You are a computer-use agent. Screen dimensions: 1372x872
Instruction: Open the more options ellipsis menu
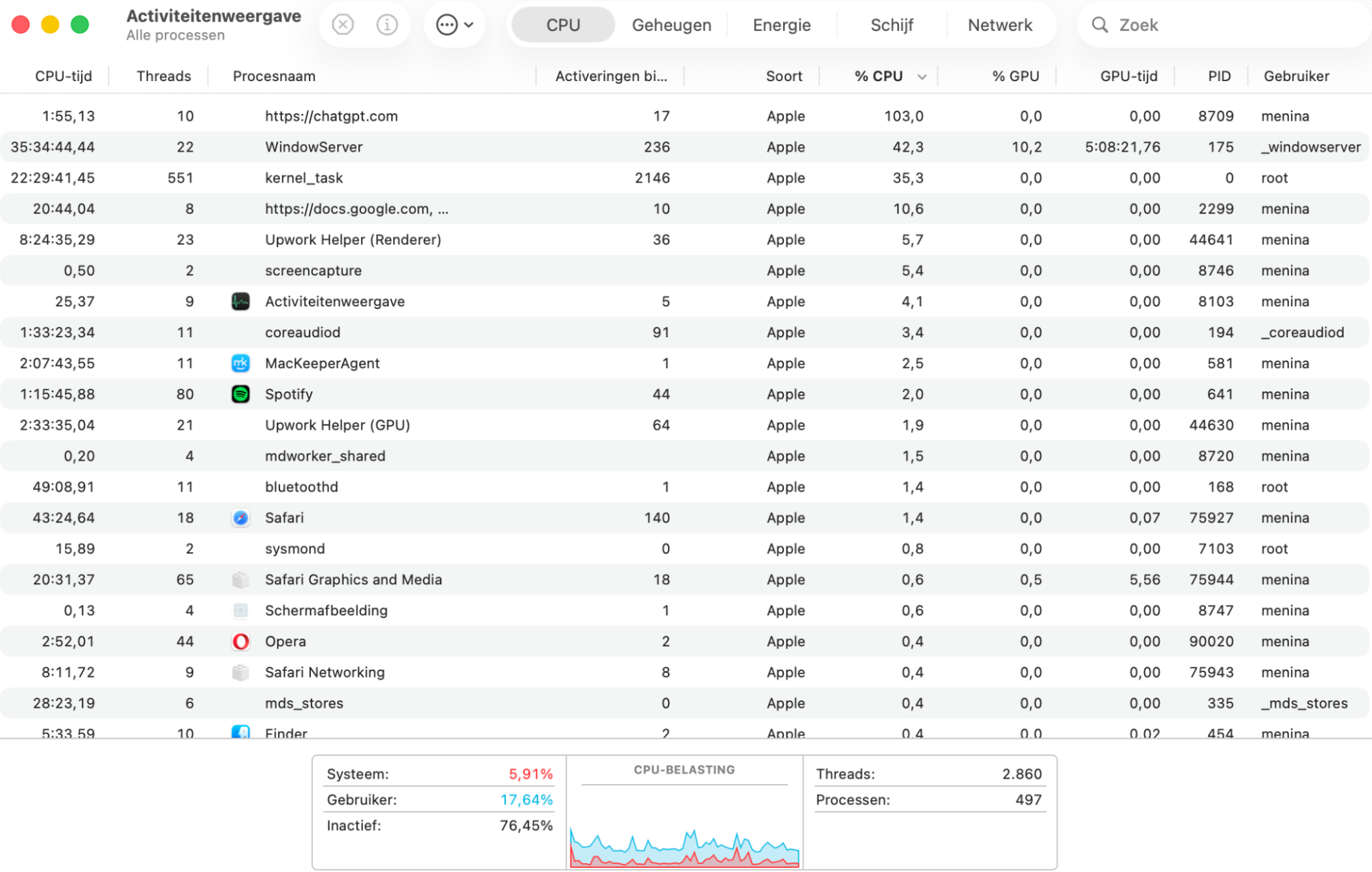tap(454, 25)
